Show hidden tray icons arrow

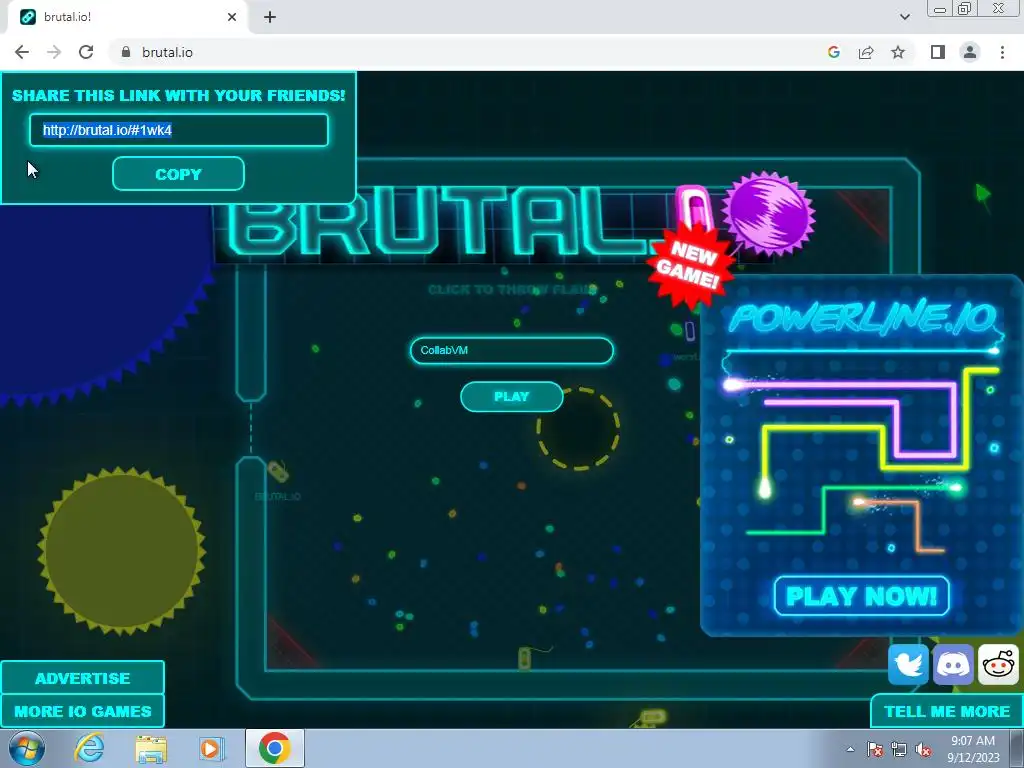pos(850,749)
